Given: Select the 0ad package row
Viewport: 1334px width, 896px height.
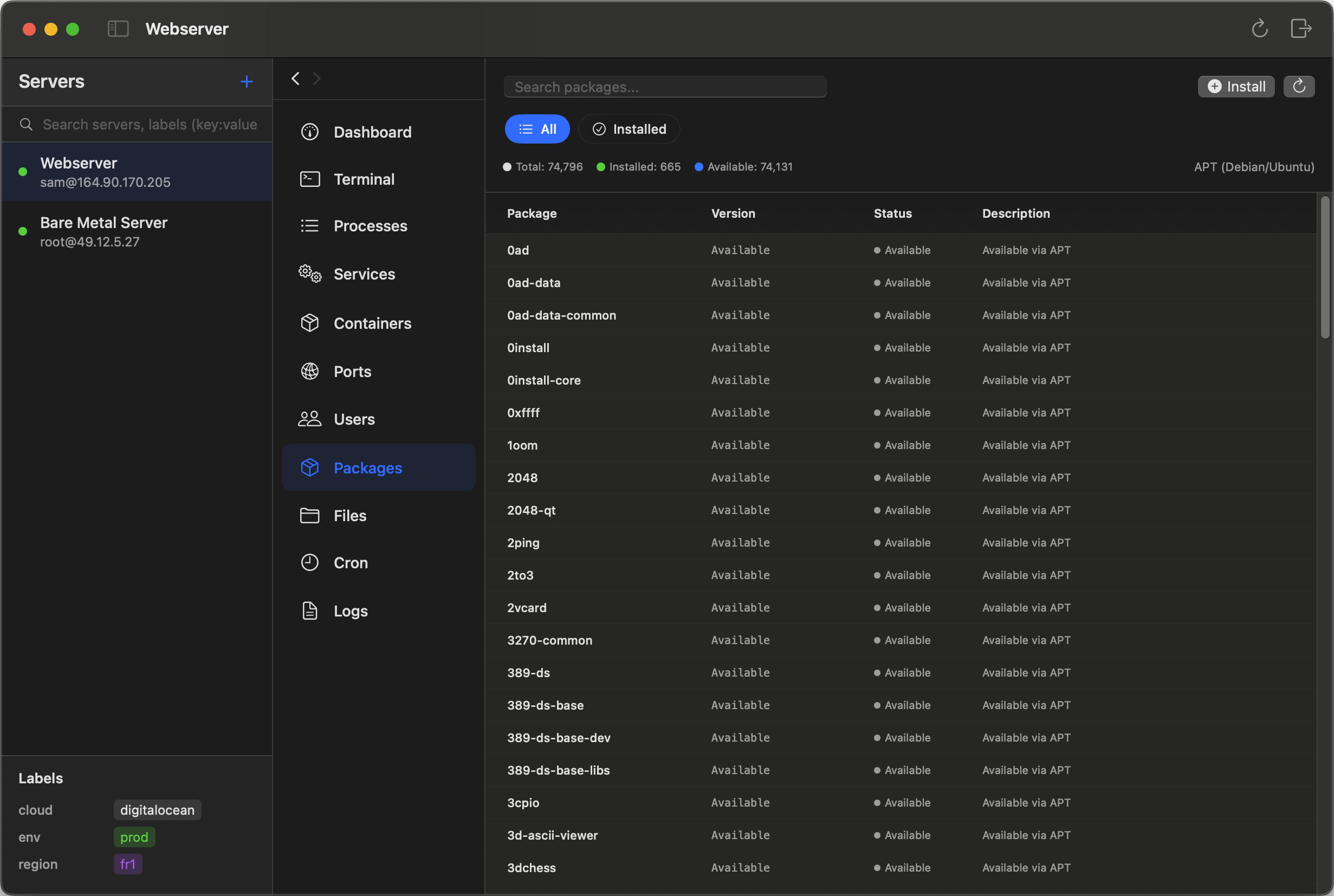Looking at the screenshot, I should [901, 250].
